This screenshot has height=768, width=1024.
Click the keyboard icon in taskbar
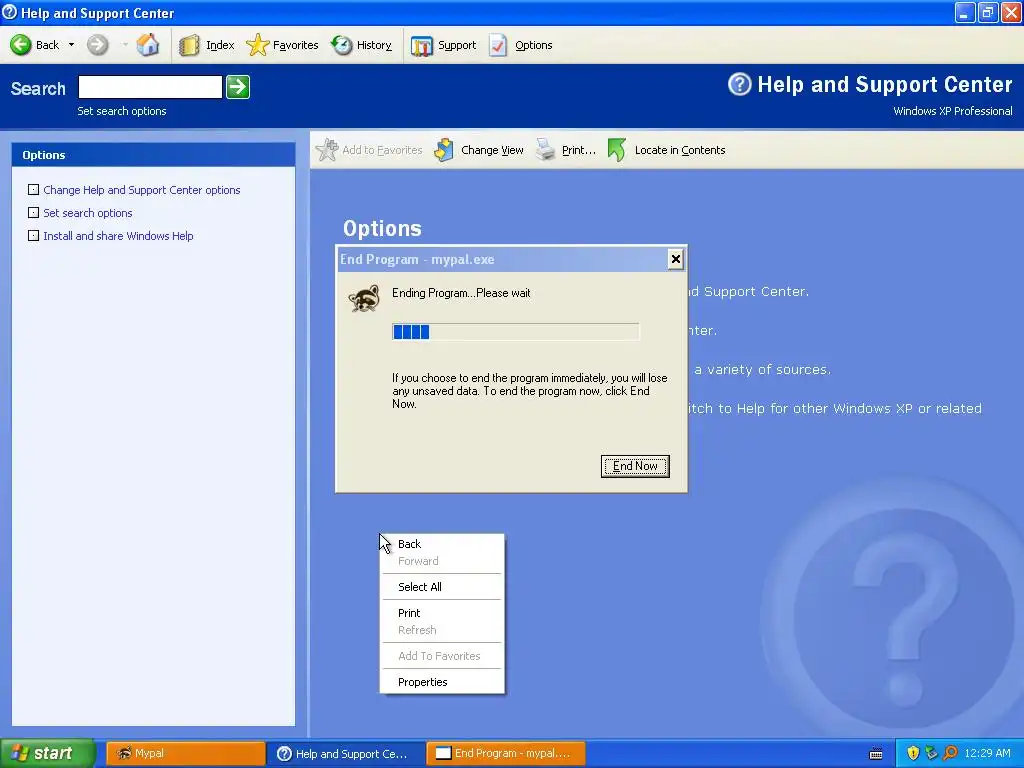pos(876,754)
